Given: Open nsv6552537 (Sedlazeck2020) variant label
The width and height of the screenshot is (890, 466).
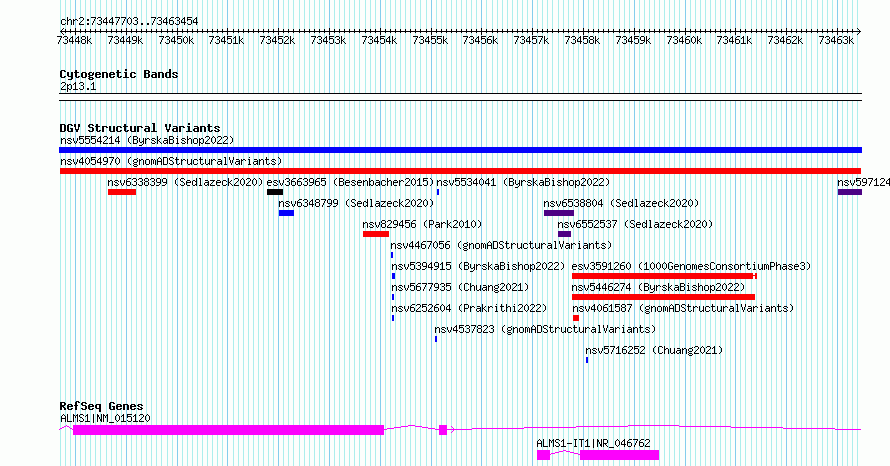Looking at the screenshot, I should click(635, 224).
